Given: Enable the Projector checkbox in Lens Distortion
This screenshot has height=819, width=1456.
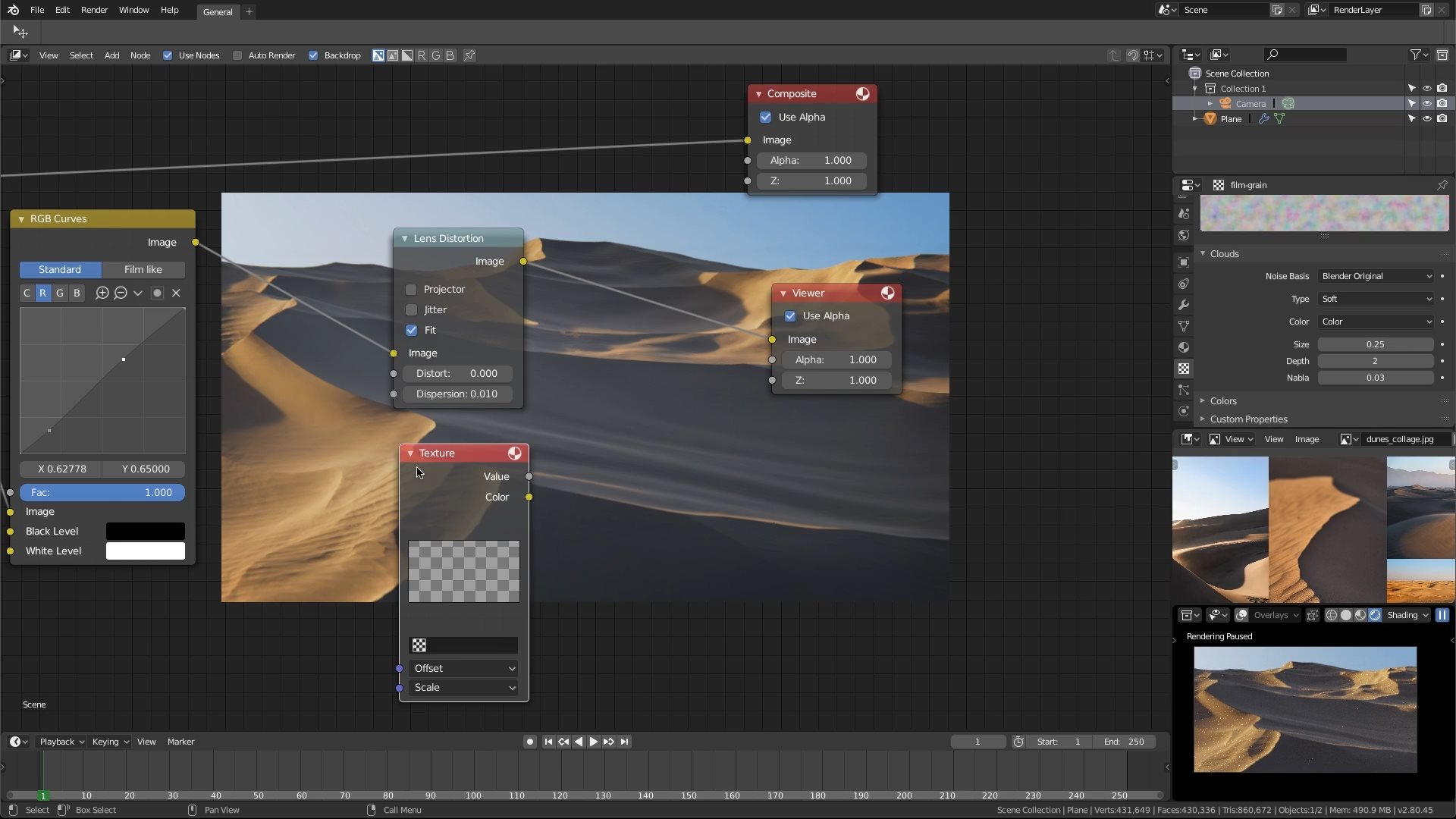Looking at the screenshot, I should (x=411, y=289).
